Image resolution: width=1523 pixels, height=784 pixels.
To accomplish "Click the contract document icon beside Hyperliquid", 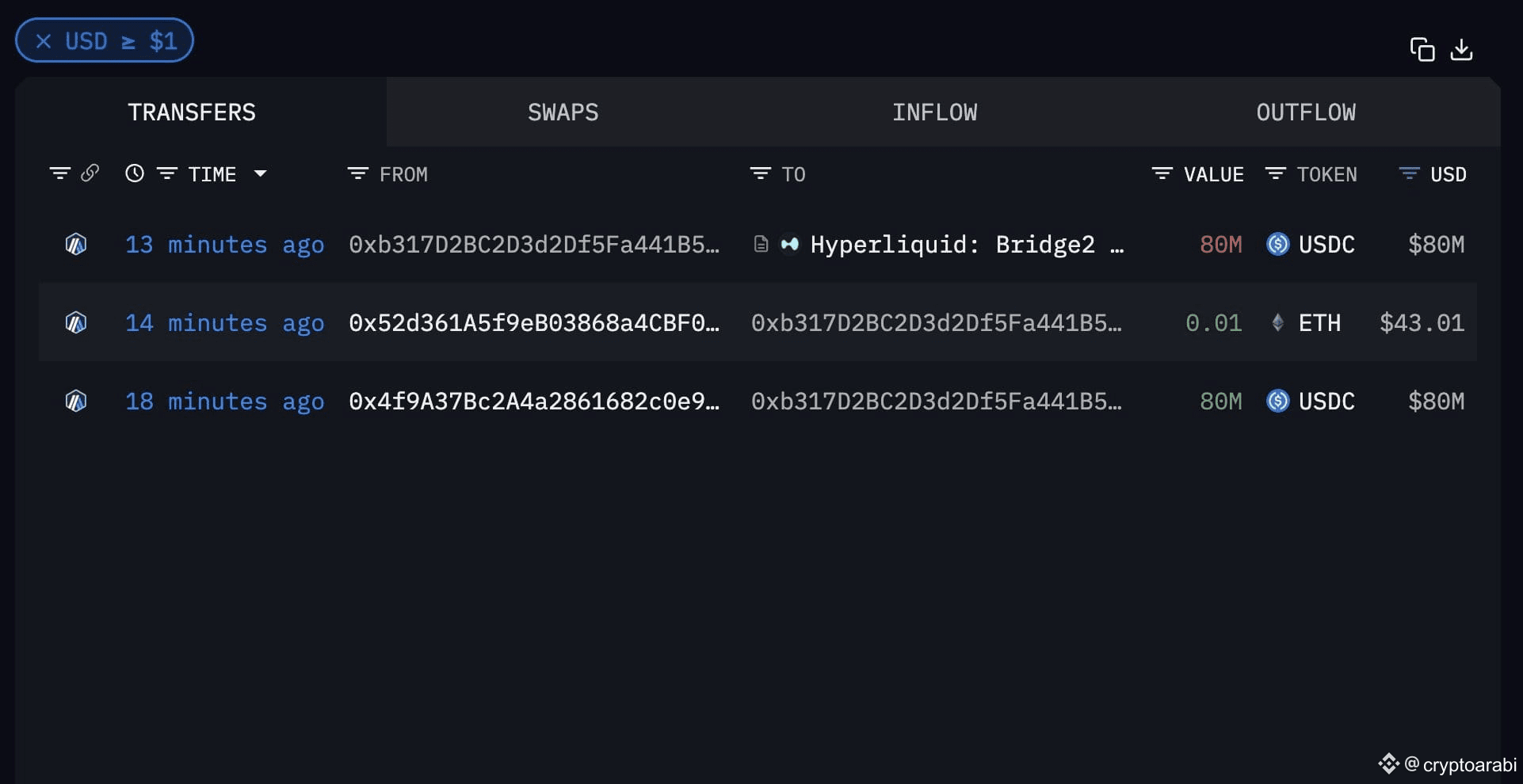I will coord(760,244).
